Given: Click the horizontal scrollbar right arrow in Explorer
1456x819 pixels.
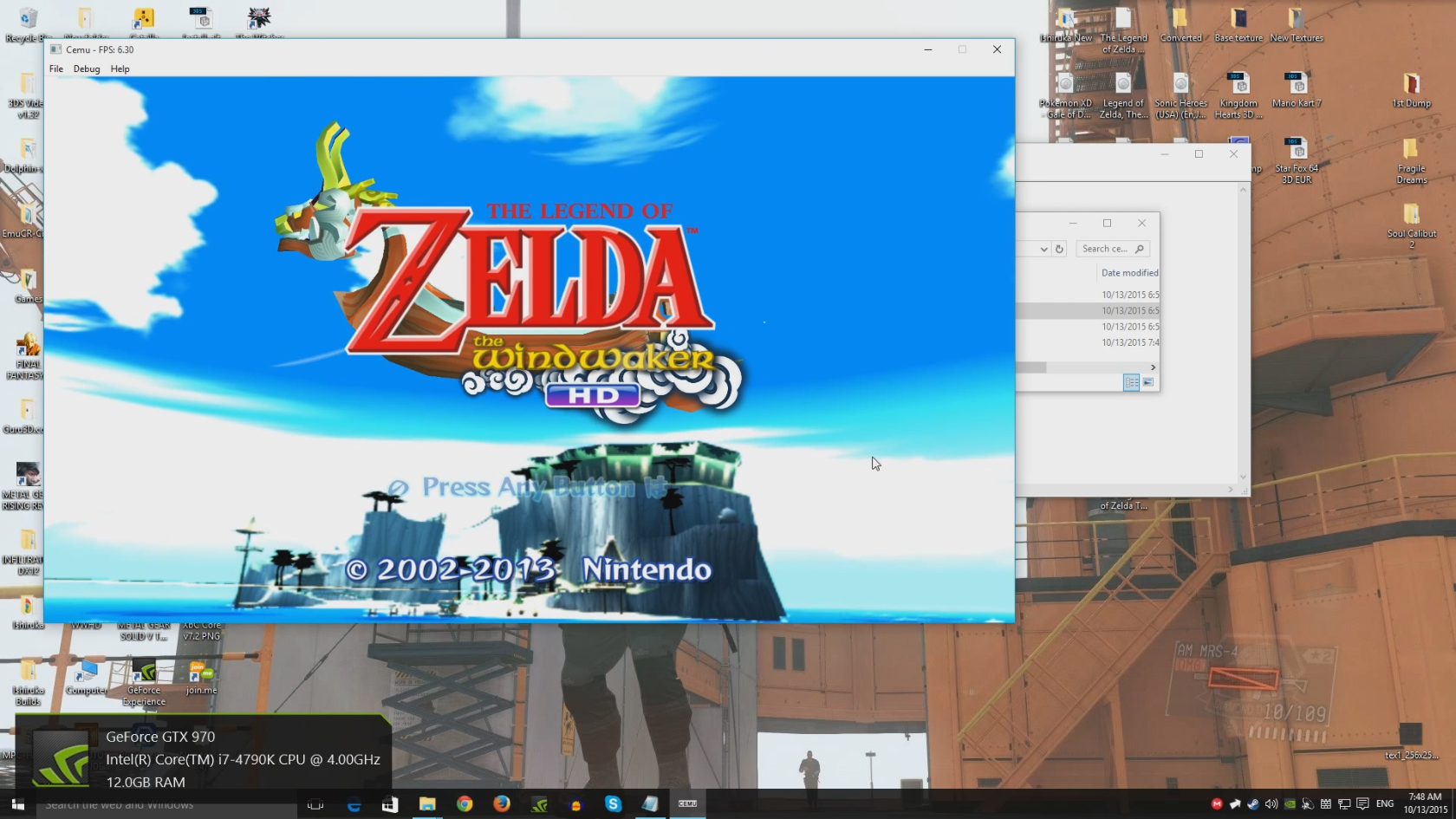Looking at the screenshot, I should 1153,367.
